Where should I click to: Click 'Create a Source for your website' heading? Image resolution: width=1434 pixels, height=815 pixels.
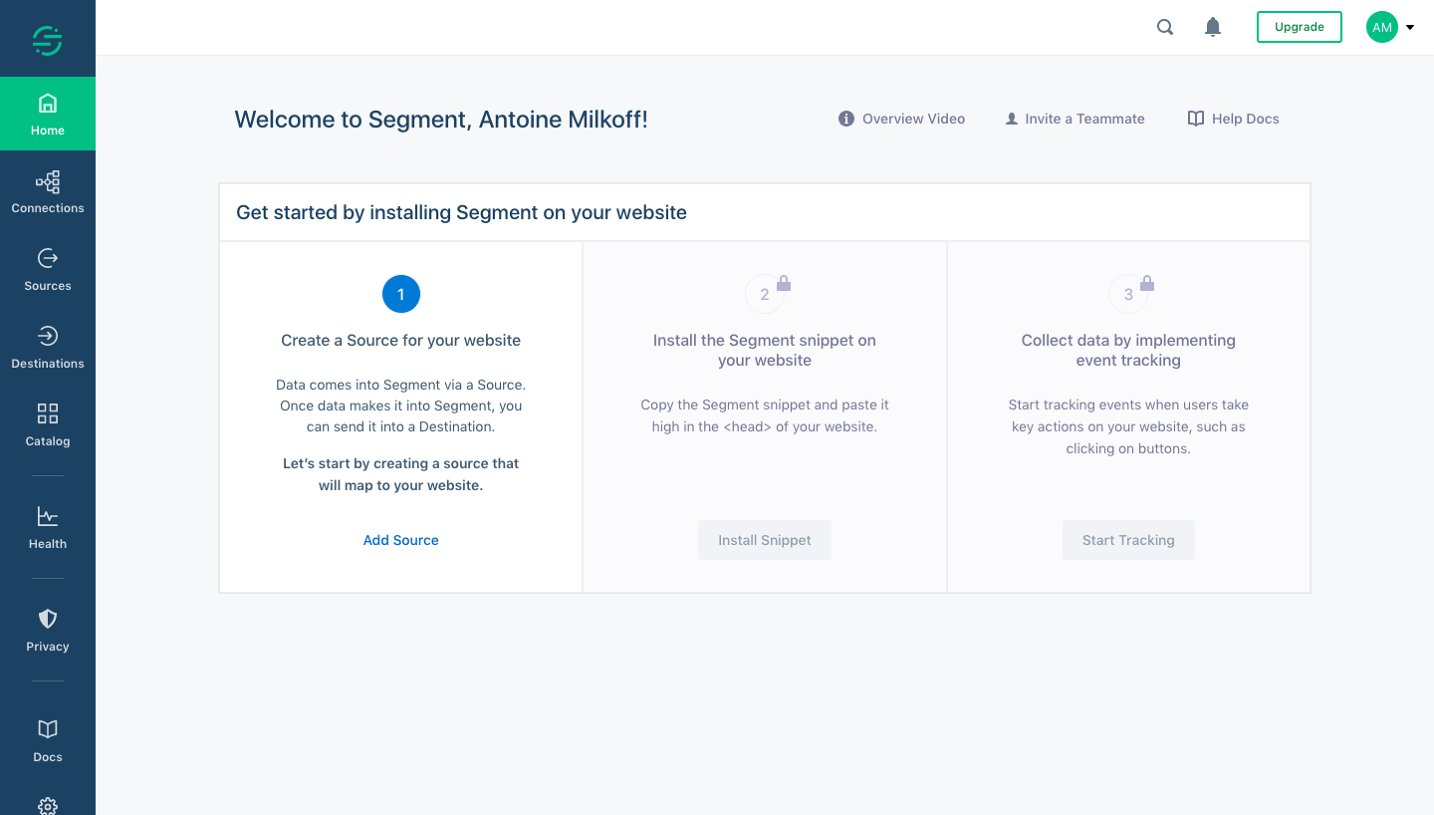coord(401,340)
